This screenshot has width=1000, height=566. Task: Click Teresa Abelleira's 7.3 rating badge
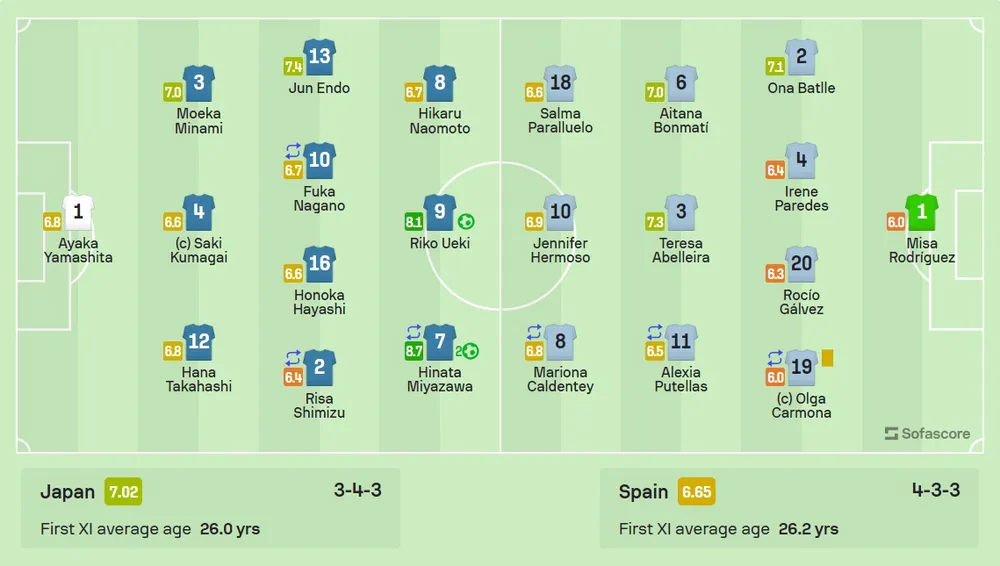[x=655, y=222]
